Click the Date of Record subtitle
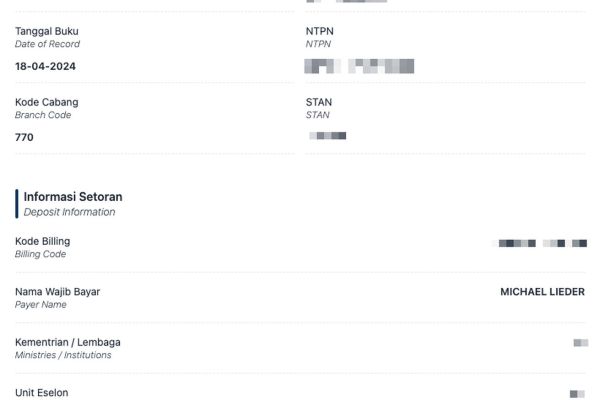Screen dimensions: 600x400 47,44
